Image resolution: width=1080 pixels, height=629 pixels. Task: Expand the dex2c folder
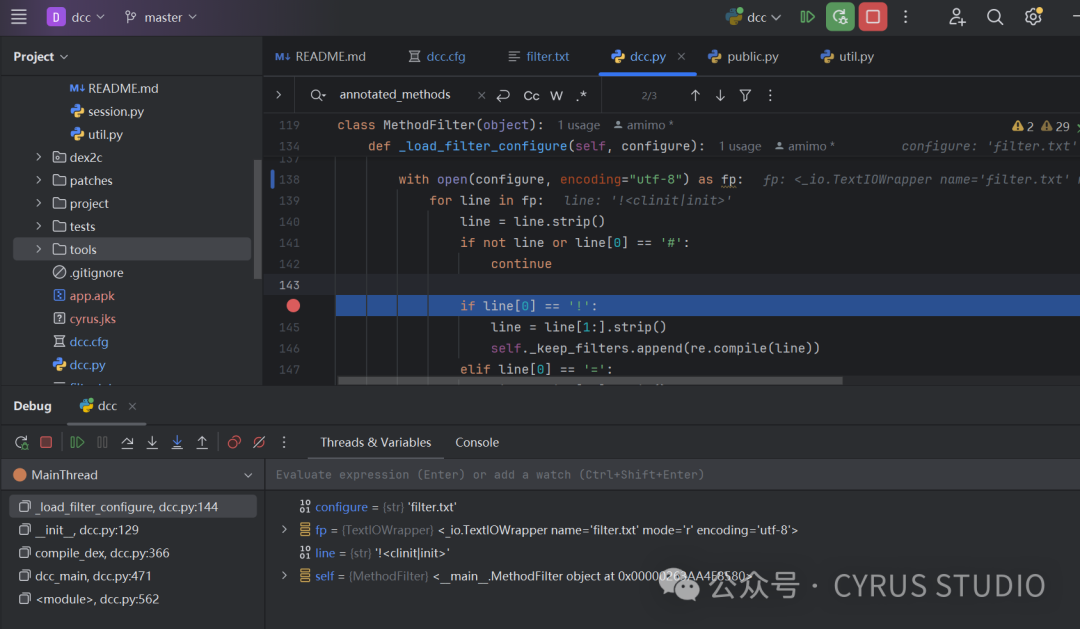pyautogui.click(x=39, y=157)
